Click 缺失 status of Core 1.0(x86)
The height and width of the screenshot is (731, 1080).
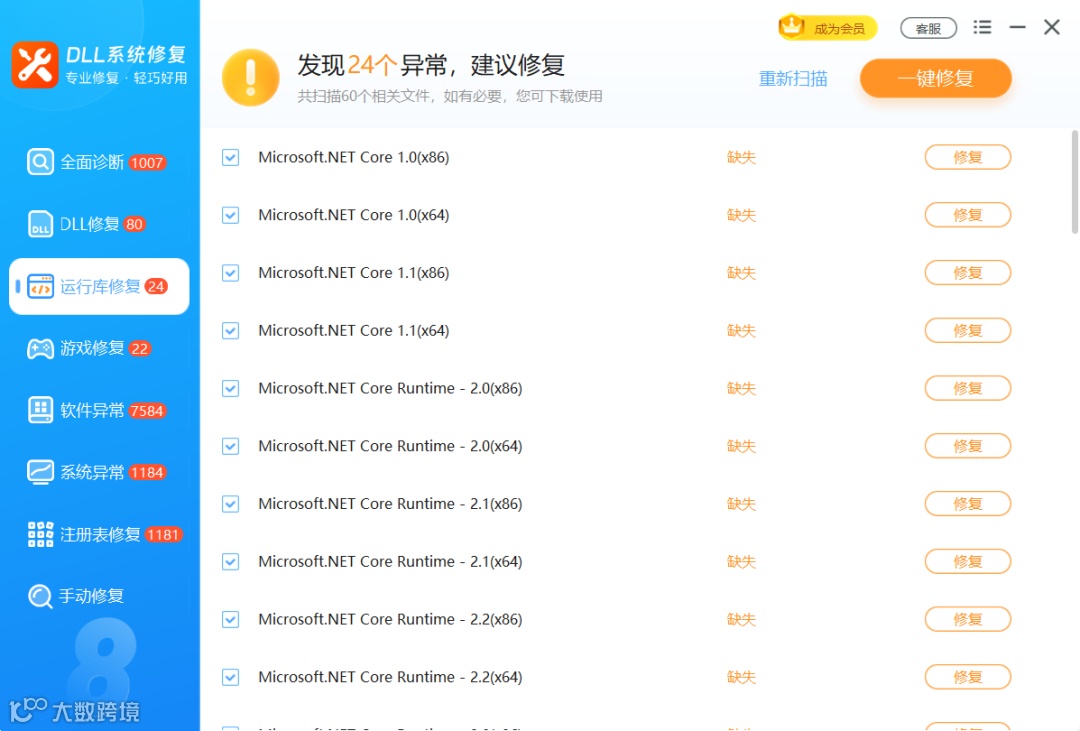741,157
